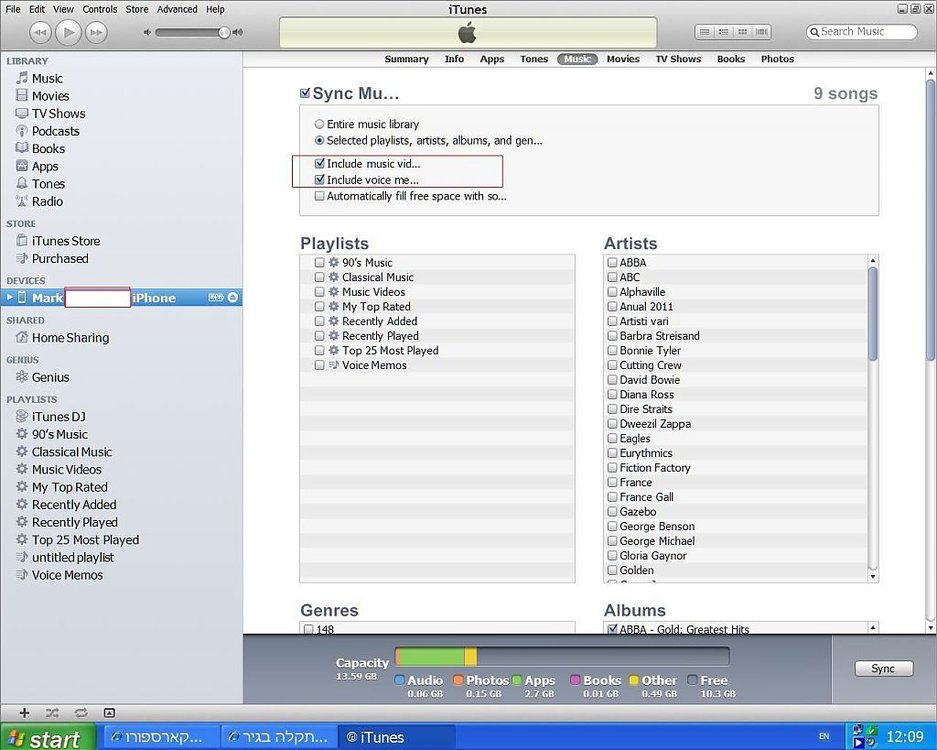This screenshot has height=750, width=937.
Task: Check the 90's Music playlist box
Action: pos(320,262)
